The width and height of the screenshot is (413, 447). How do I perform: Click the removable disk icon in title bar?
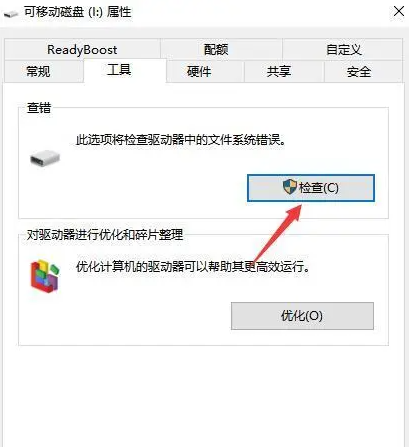pyautogui.click(x=11, y=14)
